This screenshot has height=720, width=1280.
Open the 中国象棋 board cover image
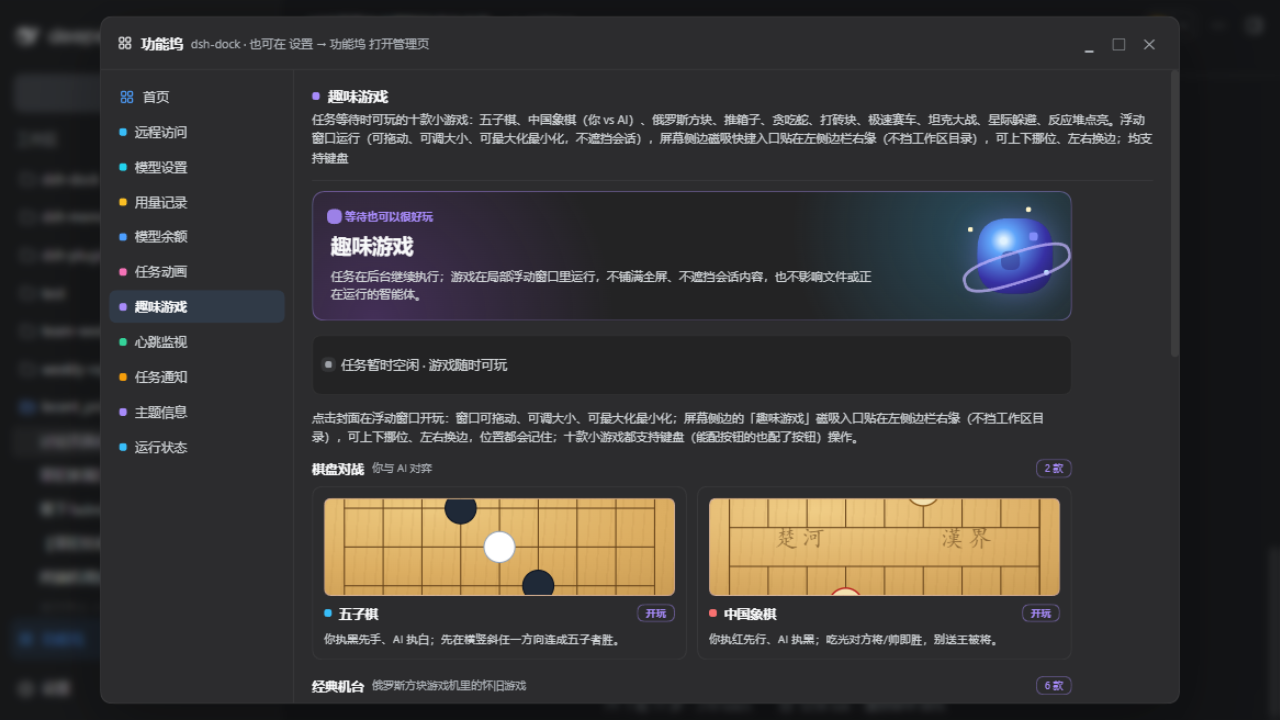pos(884,547)
